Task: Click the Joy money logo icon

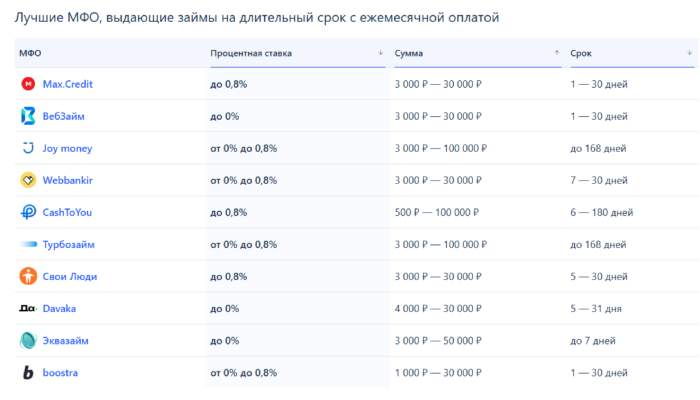Action: tap(28, 148)
